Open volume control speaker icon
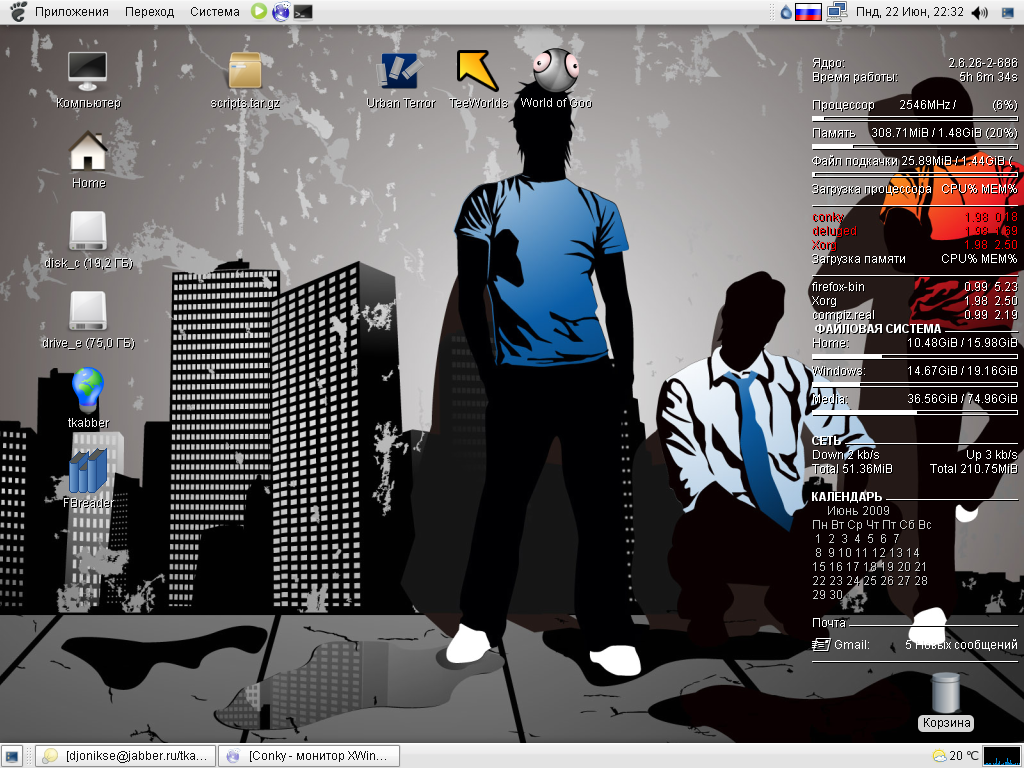 click(979, 12)
